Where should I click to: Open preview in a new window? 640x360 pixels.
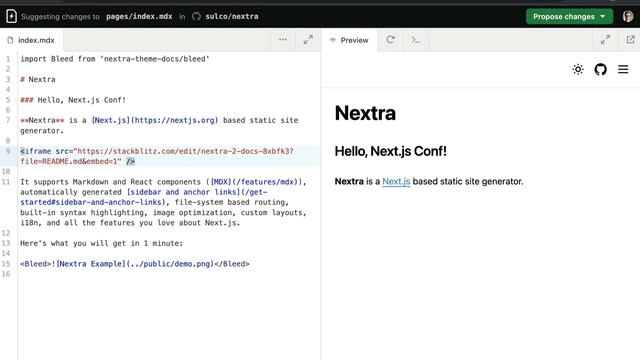tap(631, 40)
